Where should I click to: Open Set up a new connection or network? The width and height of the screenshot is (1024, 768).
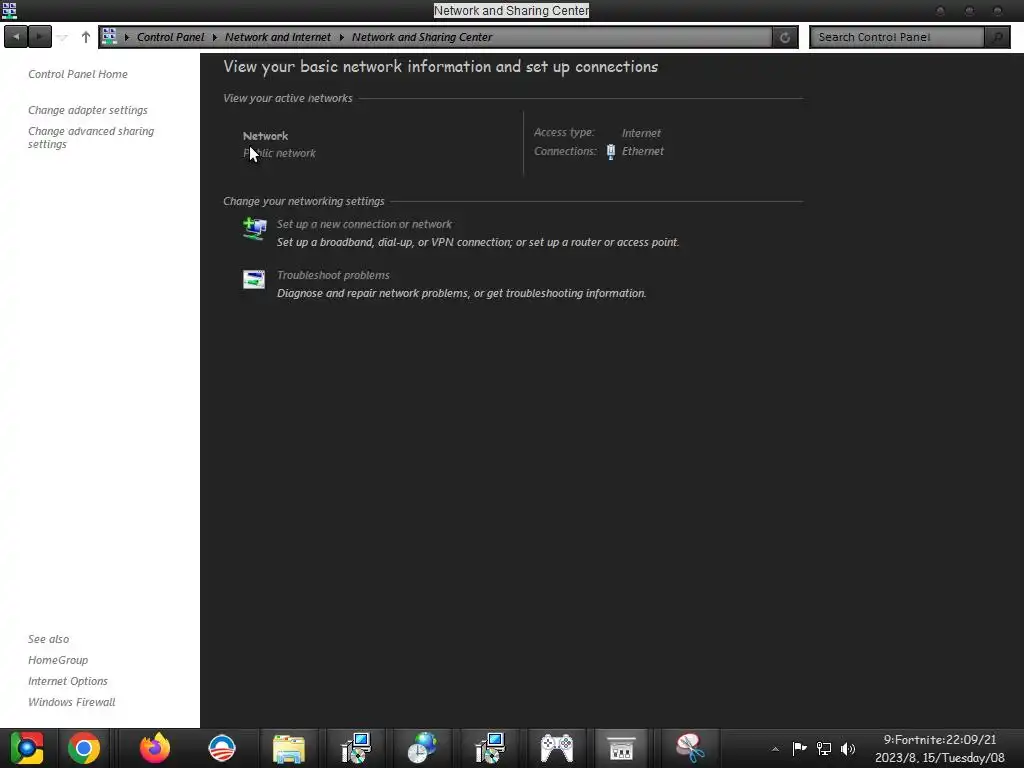tap(364, 225)
